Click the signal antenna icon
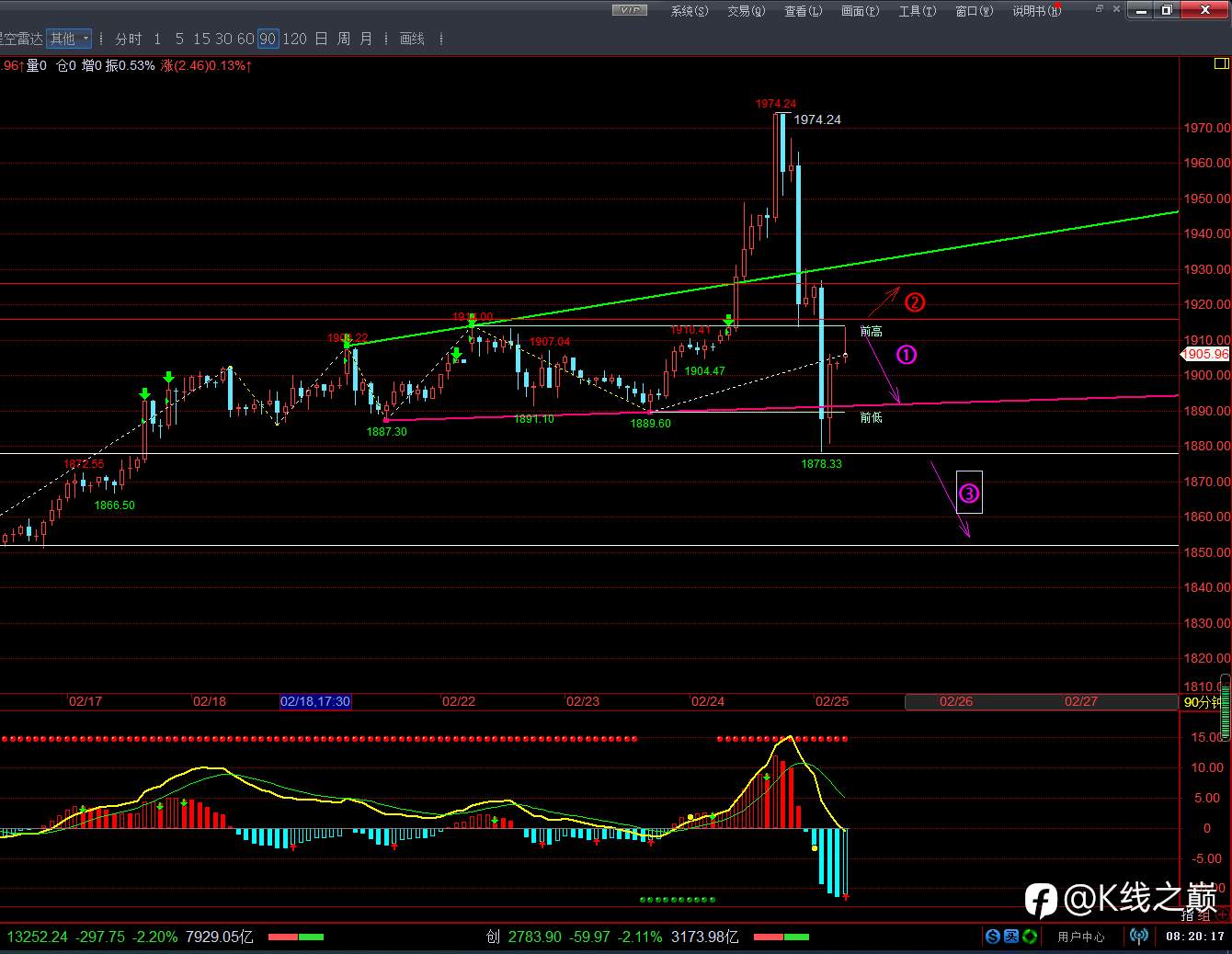Screen dimensions: 1232x954 tap(1138, 937)
